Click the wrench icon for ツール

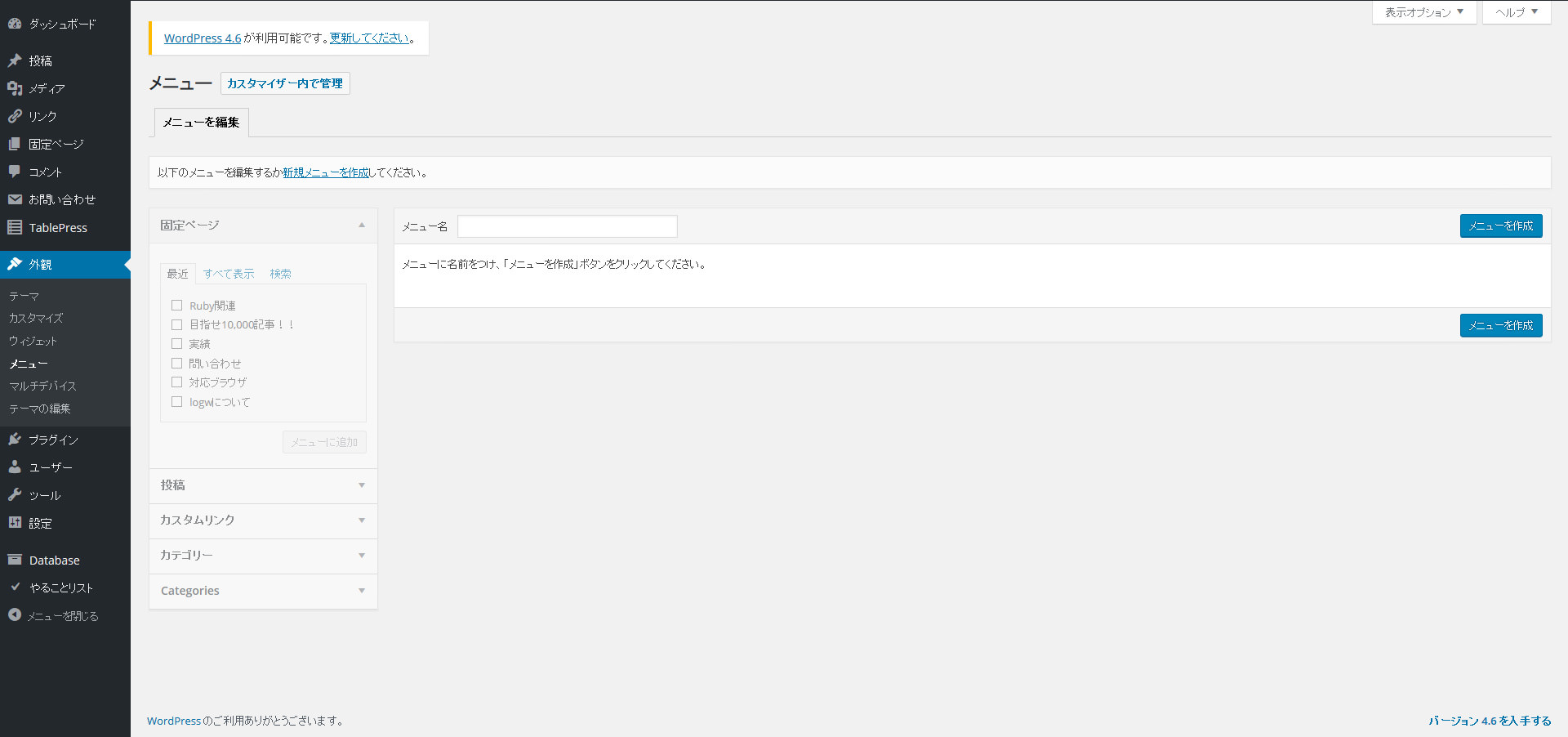[15, 495]
